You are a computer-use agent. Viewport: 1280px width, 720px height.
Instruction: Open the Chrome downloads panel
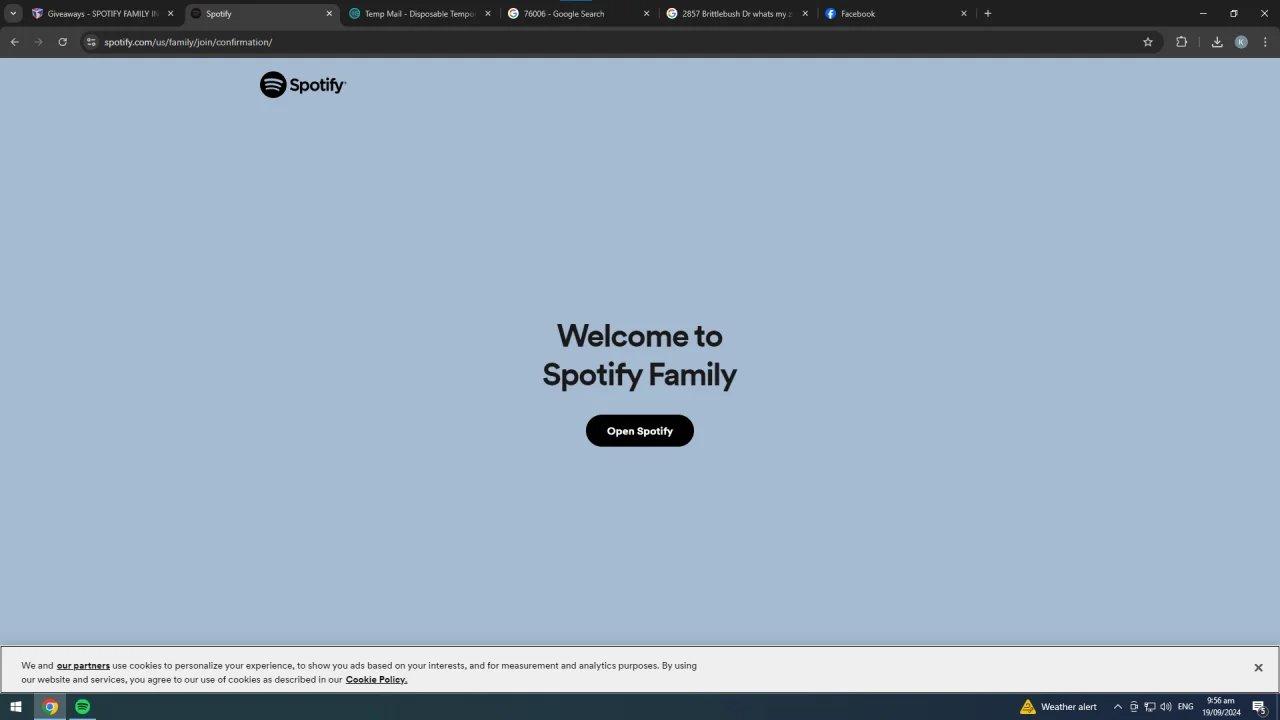pos(1217,42)
